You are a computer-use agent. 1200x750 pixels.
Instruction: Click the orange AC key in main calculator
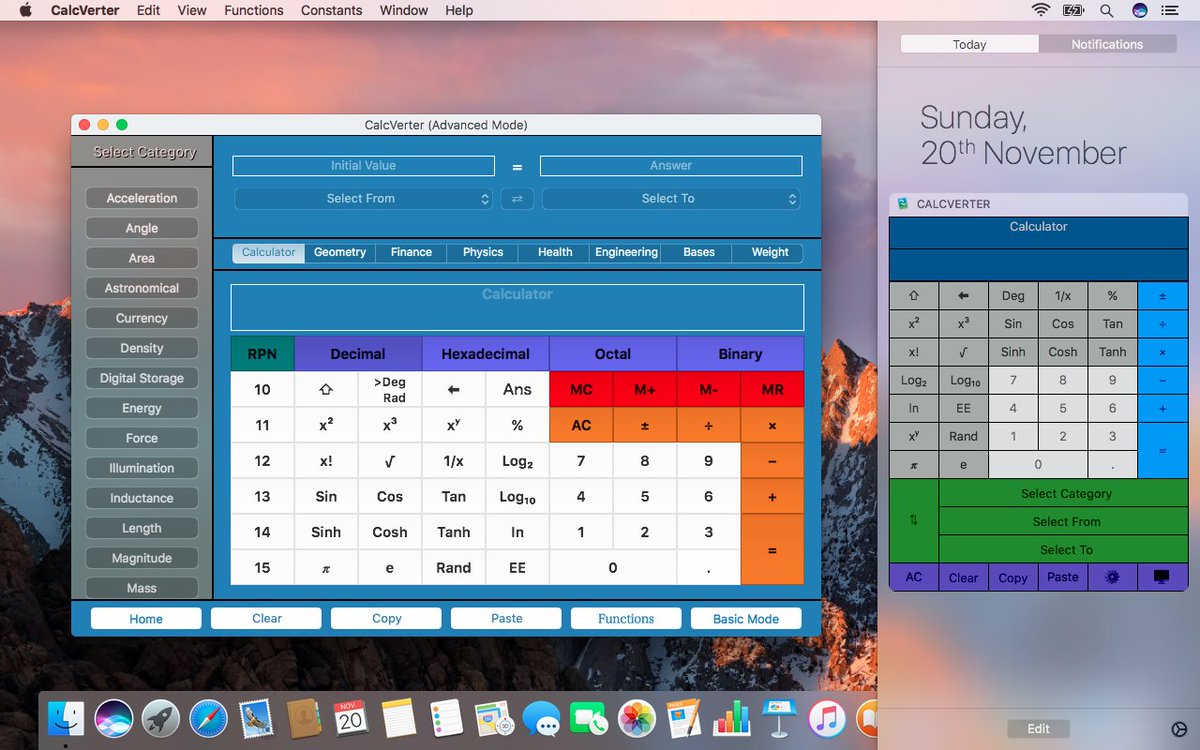[581, 425]
